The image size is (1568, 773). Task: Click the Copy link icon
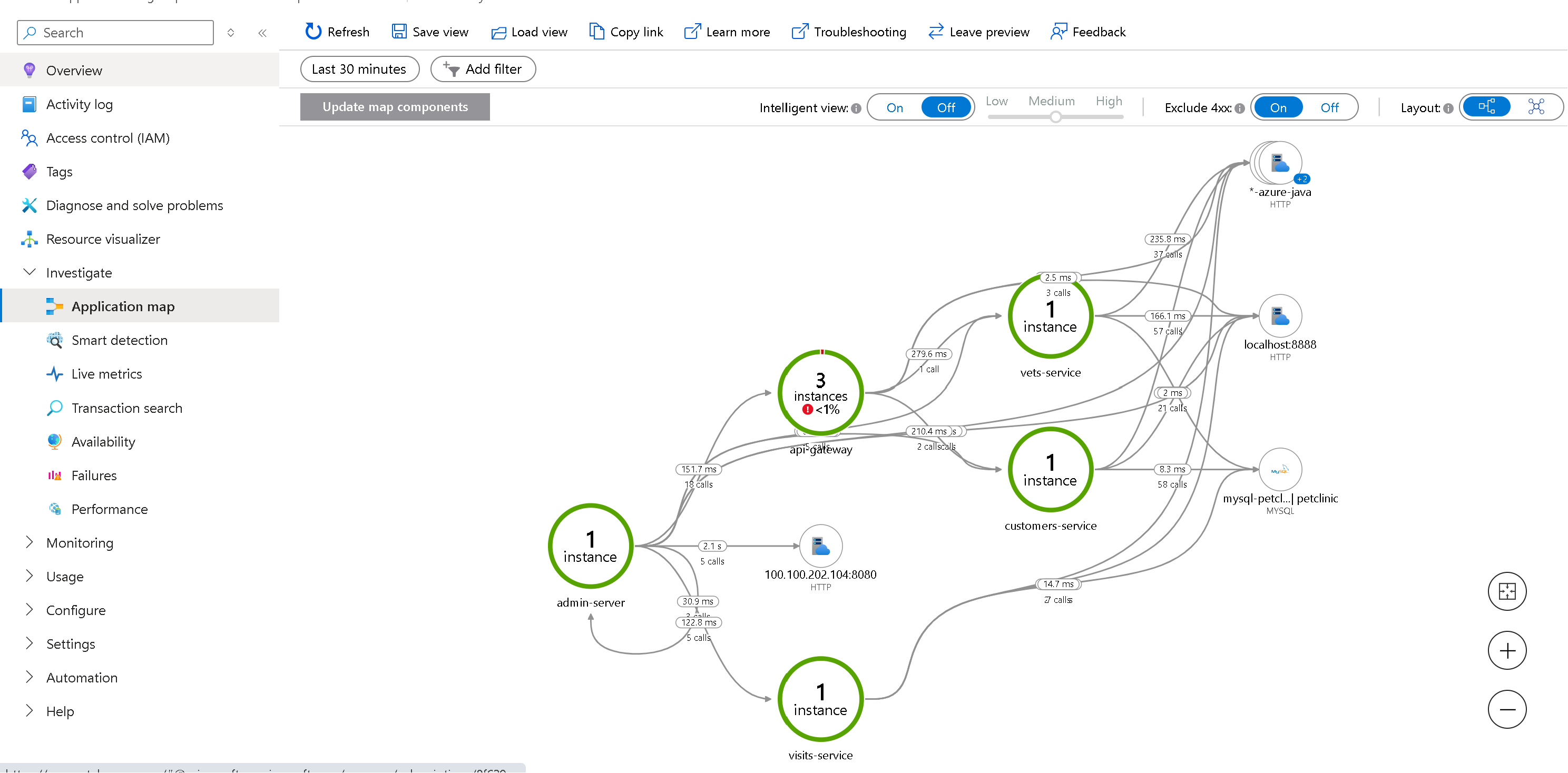(x=596, y=32)
